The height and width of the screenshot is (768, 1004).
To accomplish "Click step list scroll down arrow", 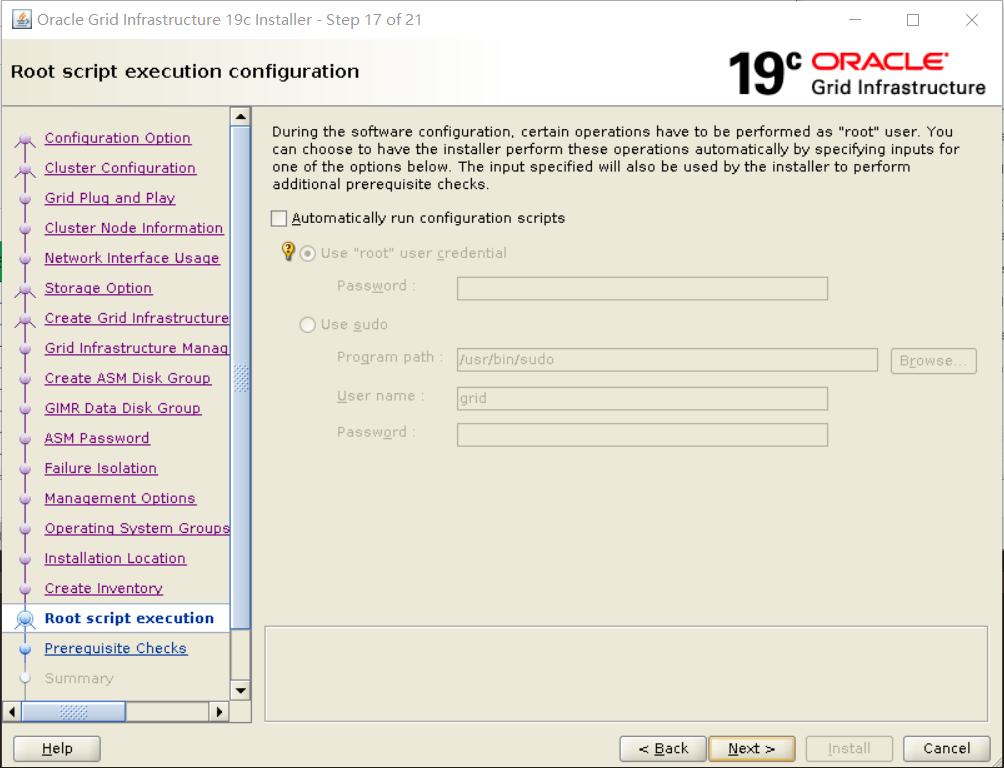I will pyautogui.click(x=241, y=690).
